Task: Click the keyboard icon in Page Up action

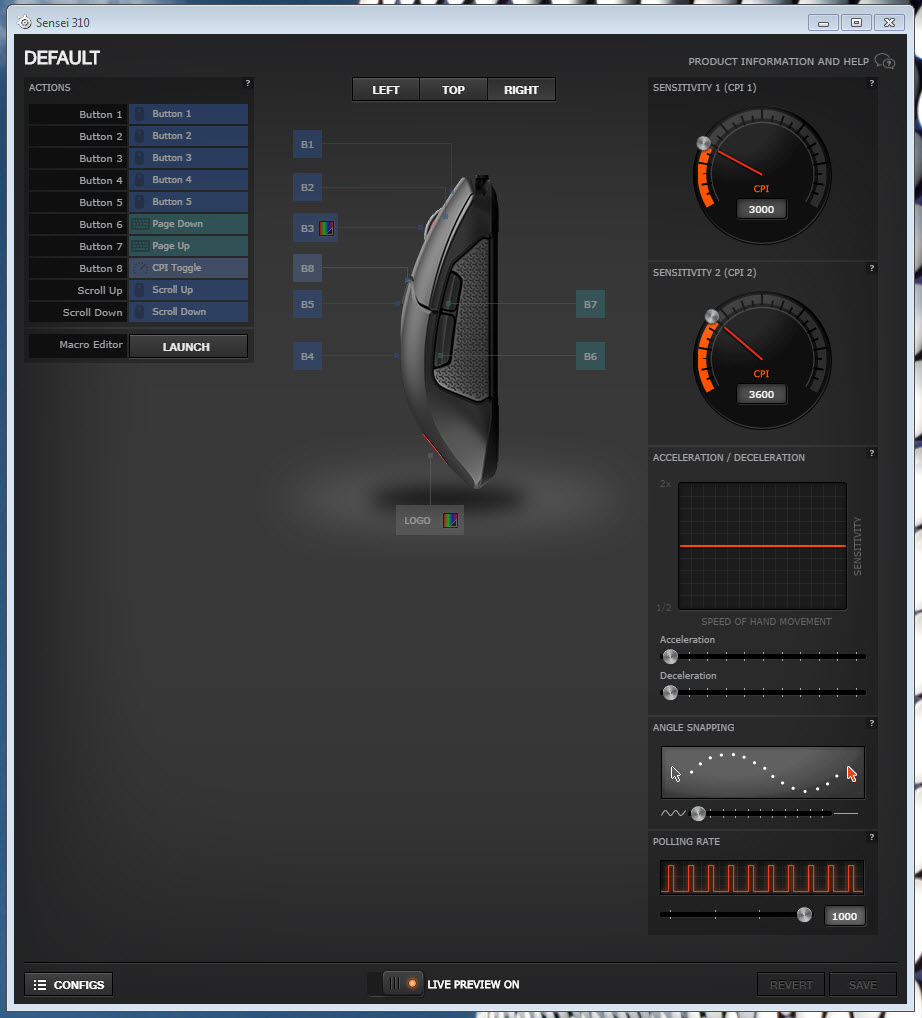Action: pos(140,246)
